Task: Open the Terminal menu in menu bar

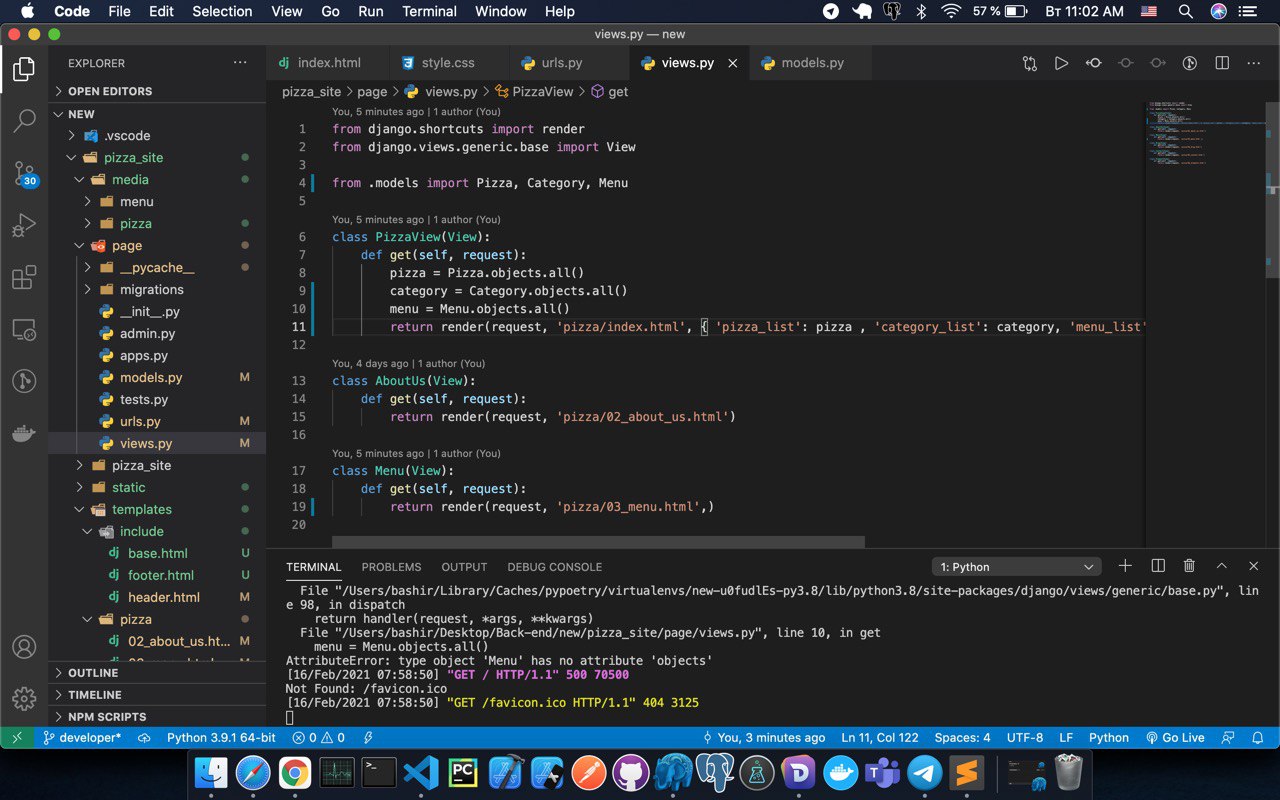Action: [x=428, y=11]
